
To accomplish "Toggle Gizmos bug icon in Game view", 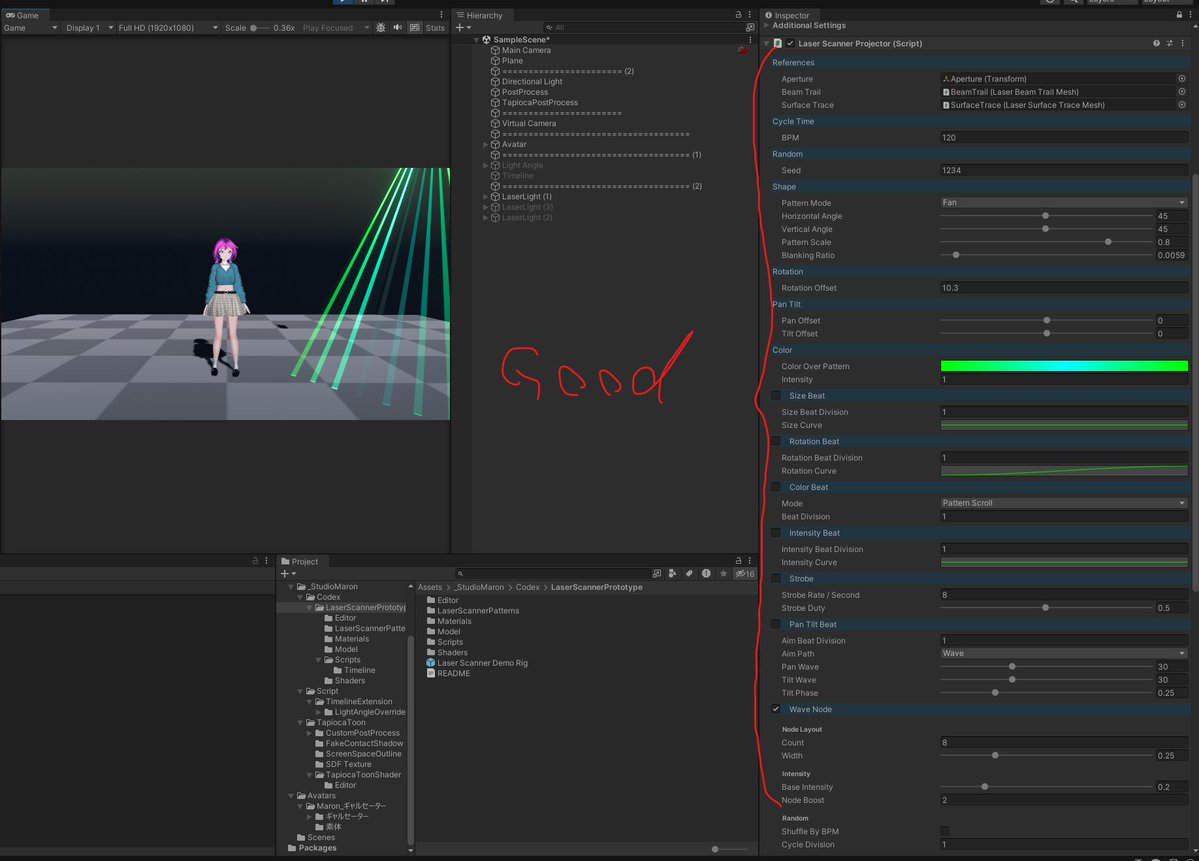I will coord(381,28).
